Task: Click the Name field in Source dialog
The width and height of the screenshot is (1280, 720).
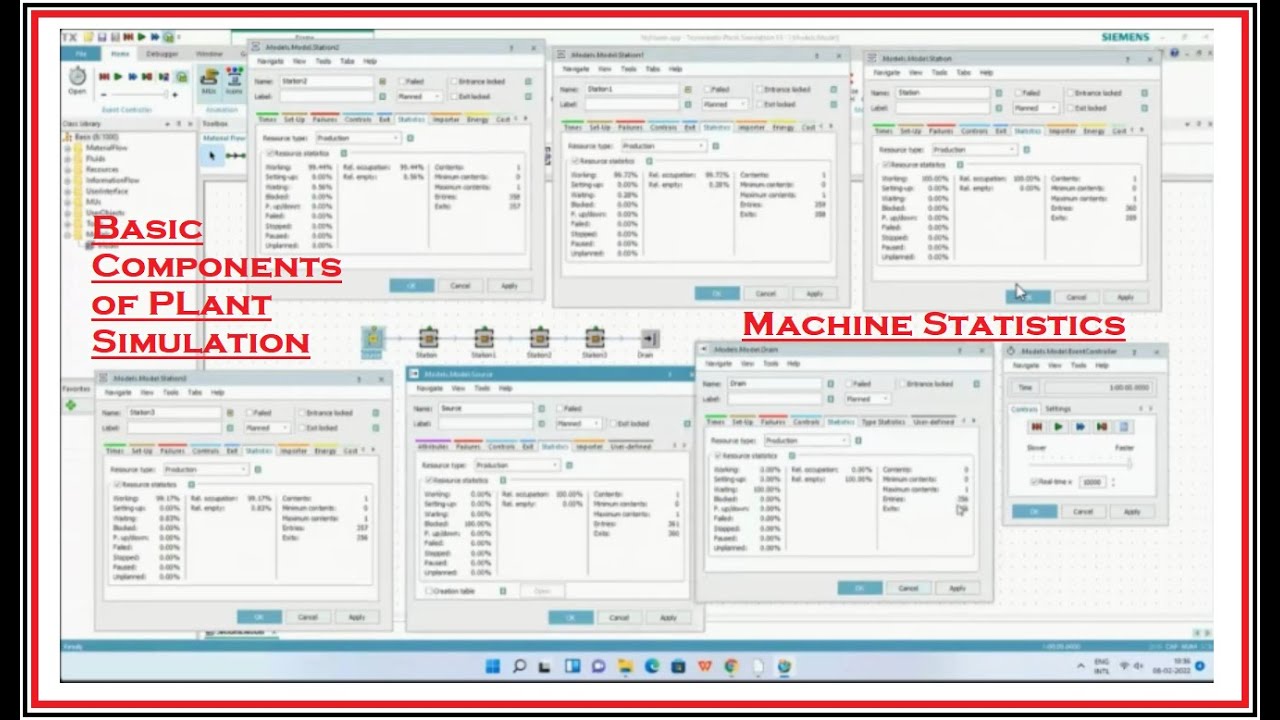Action: [486, 408]
